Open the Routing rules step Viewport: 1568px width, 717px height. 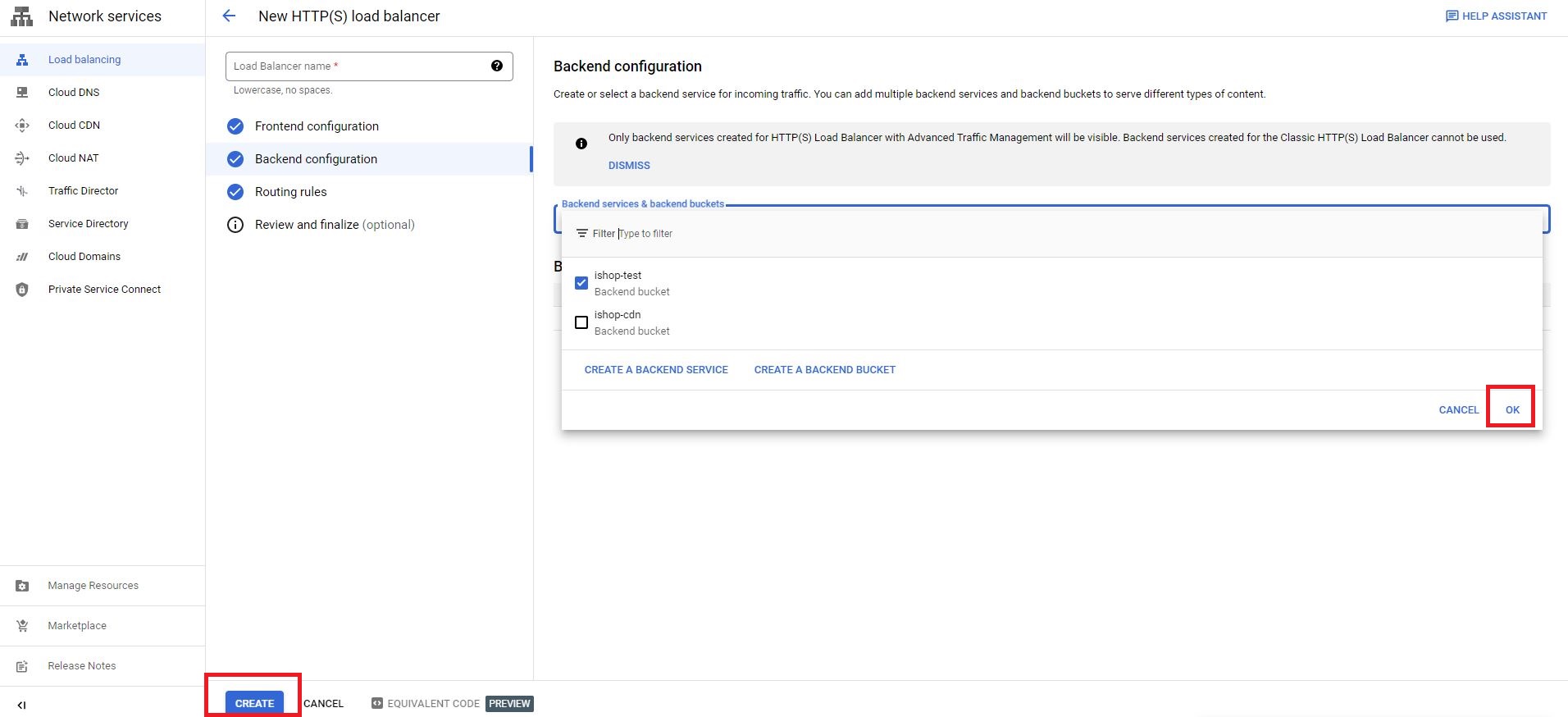290,192
